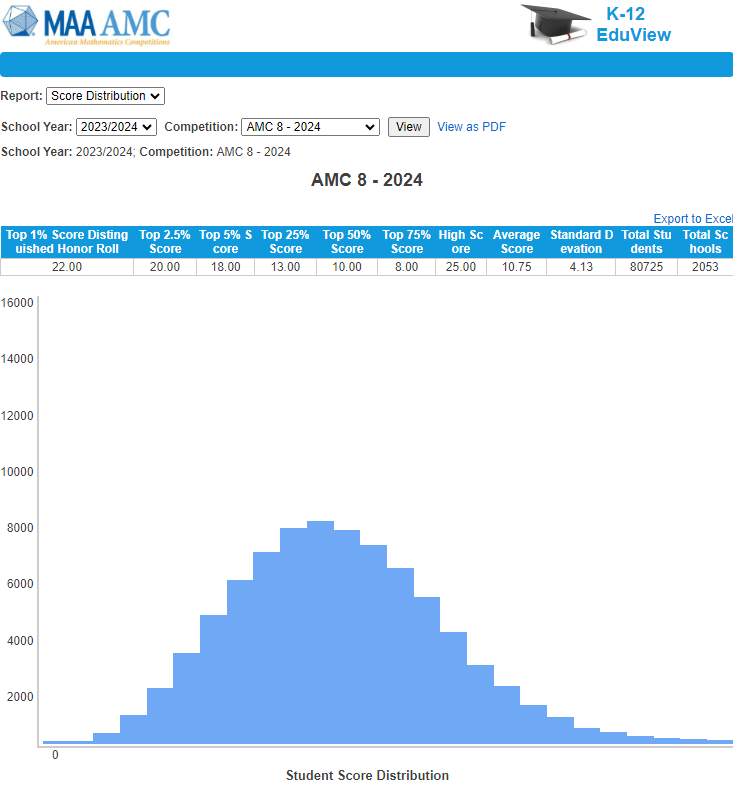Click the Average Score column header
Viewport: 733px width, 791px height.
(x=517, y=242)
